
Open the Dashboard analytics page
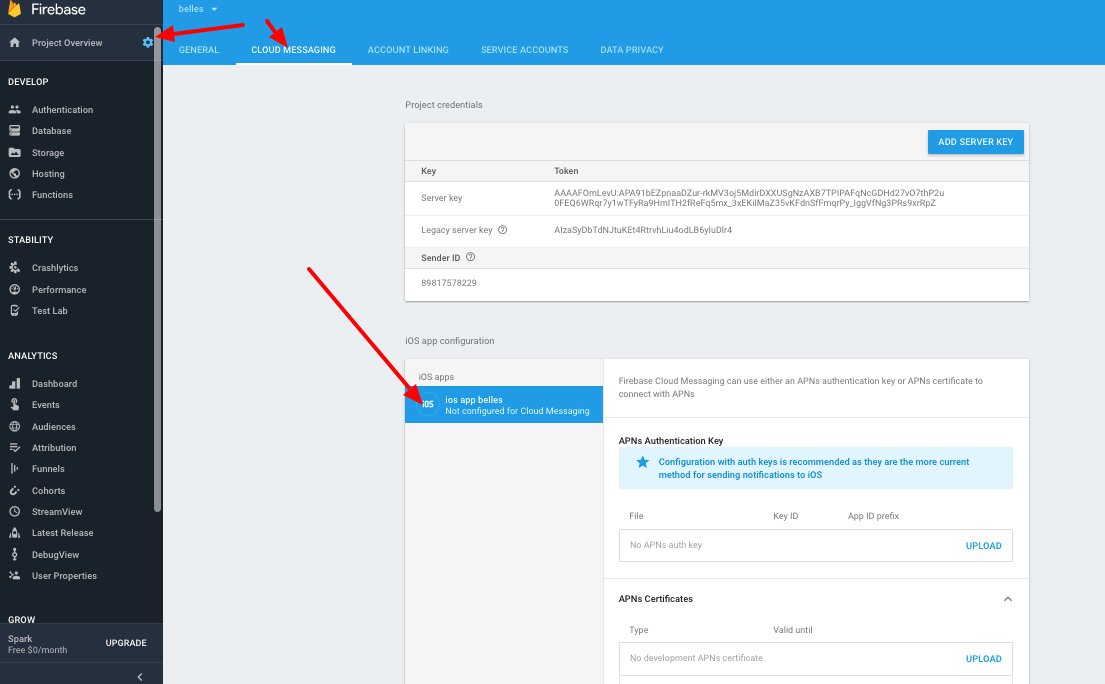pyautogui.click(x=54, y=384)
